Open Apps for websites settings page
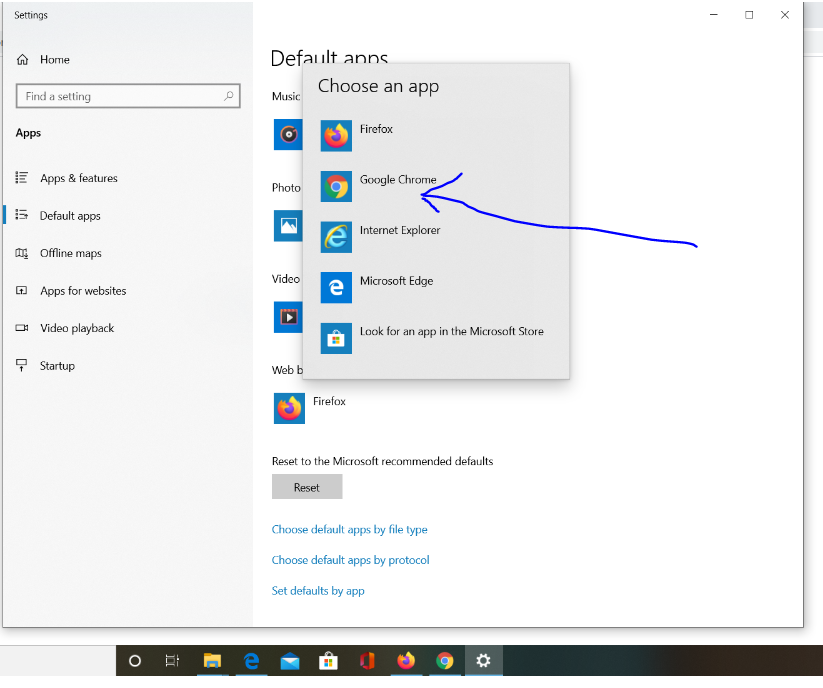 pos(83,291)
